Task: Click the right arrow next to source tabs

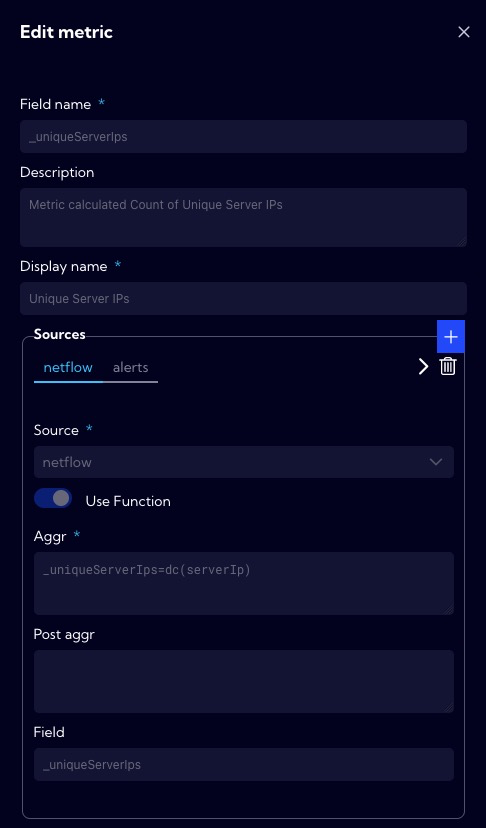Action: [x=423, y=366]
